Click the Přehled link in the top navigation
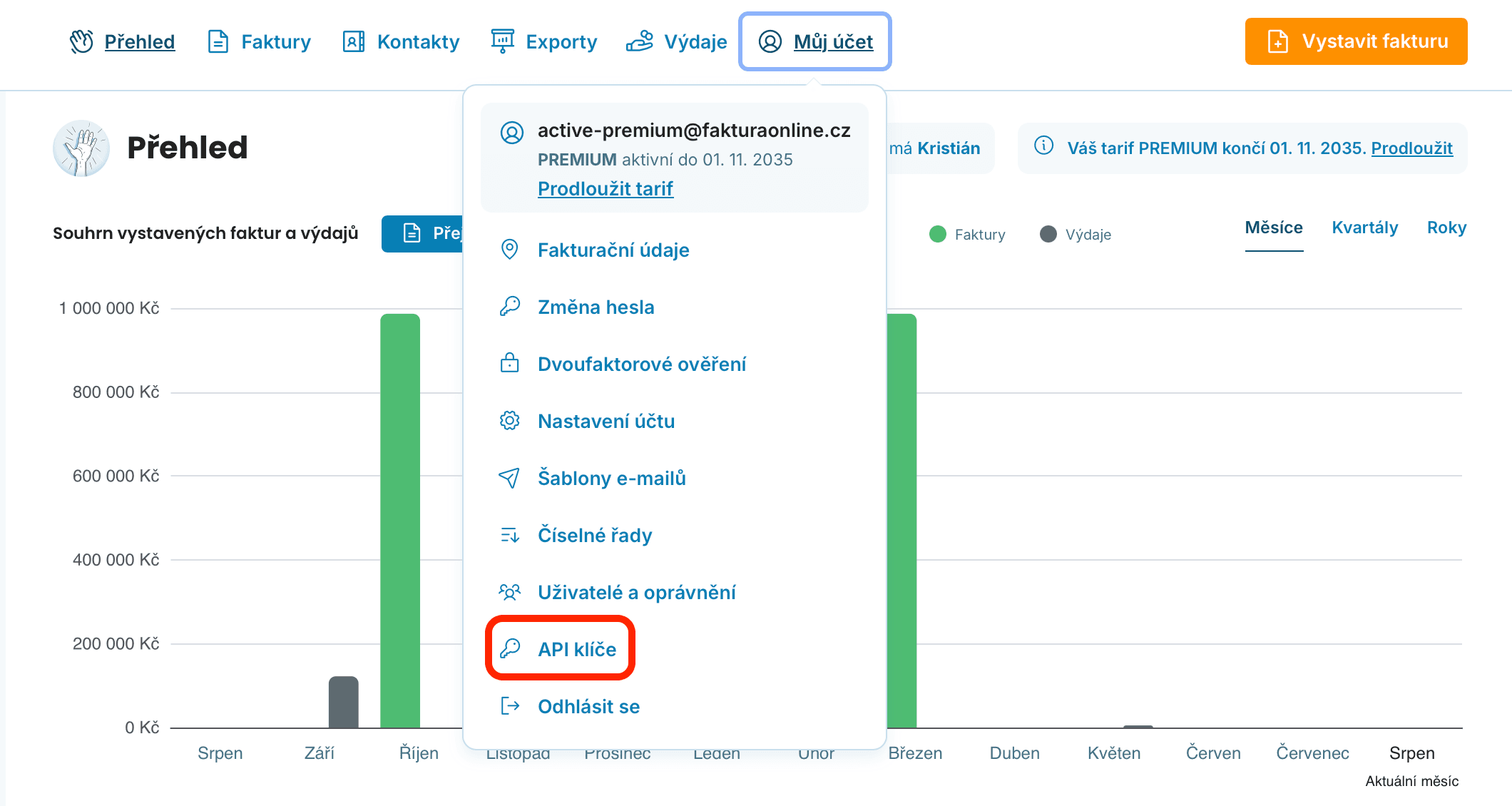This screenshot has width=1512, height=806. click(139, 41)
